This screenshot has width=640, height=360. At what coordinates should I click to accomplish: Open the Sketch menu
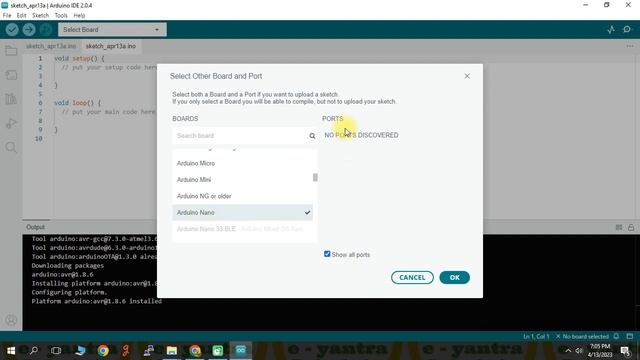pyautogui.click(x=40, y=16)
